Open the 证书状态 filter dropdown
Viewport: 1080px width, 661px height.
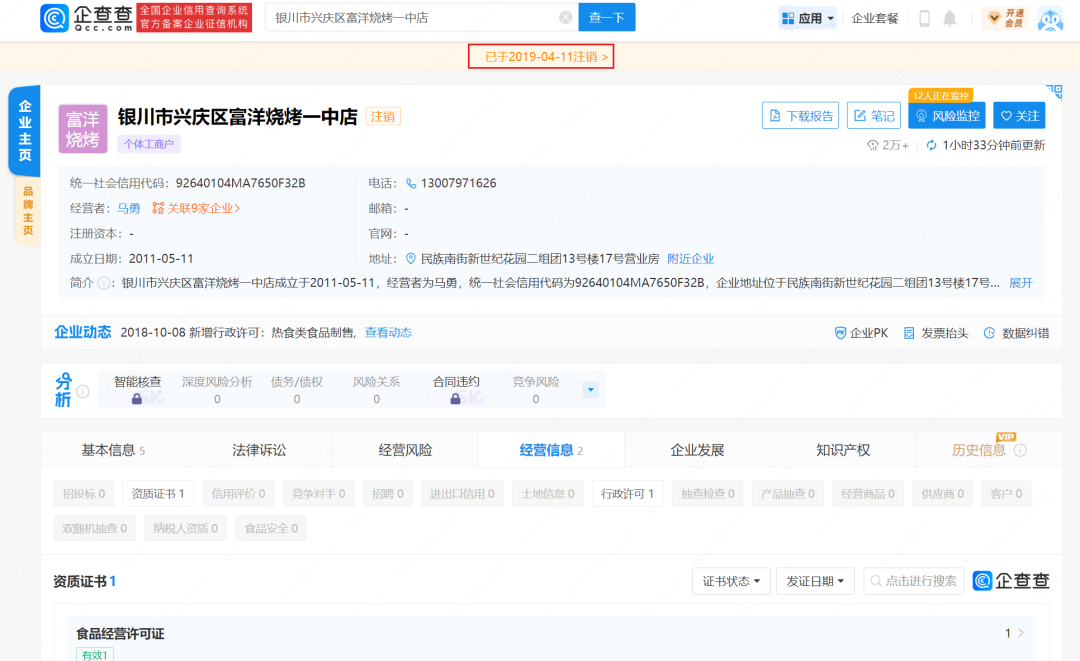pos(731,581)
